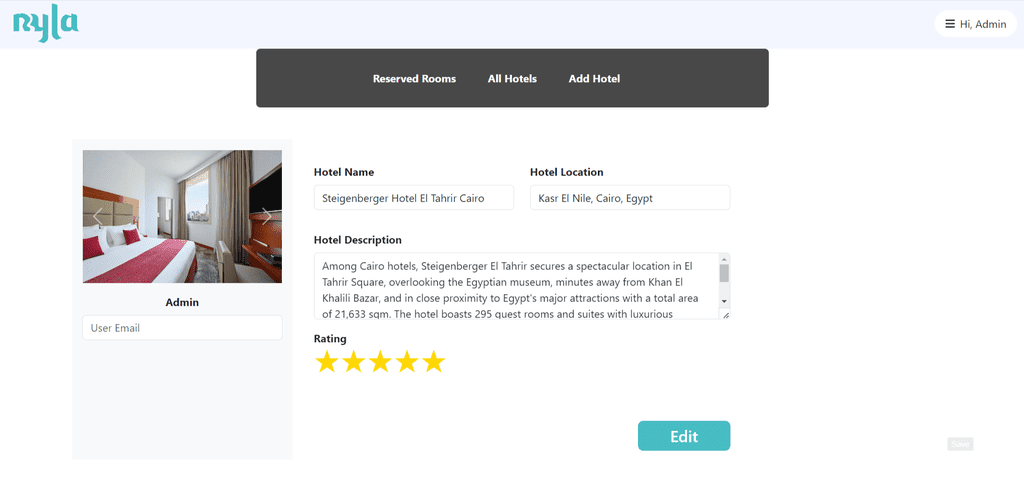Set rating to one star

pos(326,361)
